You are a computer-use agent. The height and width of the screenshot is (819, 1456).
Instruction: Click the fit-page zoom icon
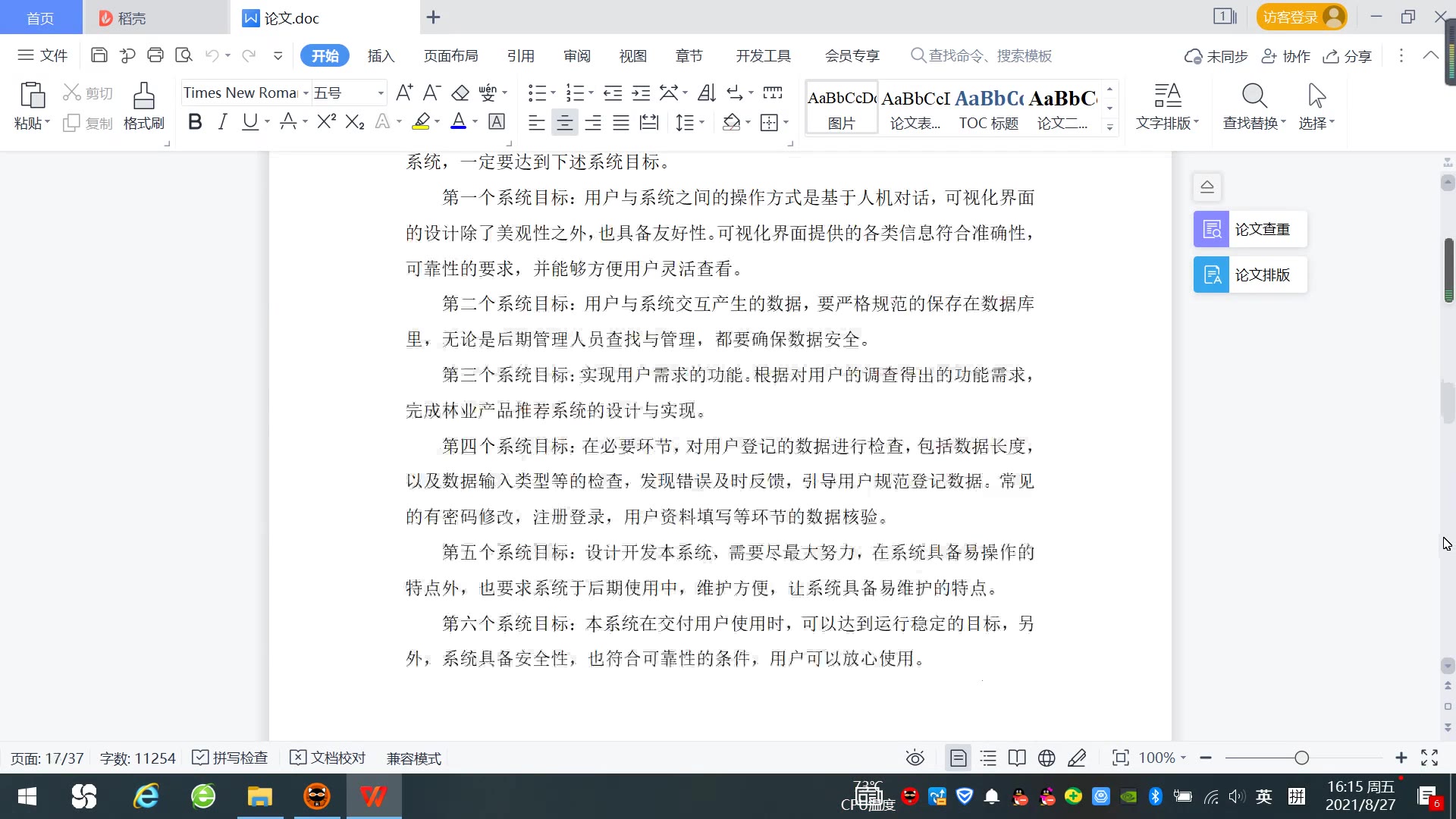[x=1120, y=758]
